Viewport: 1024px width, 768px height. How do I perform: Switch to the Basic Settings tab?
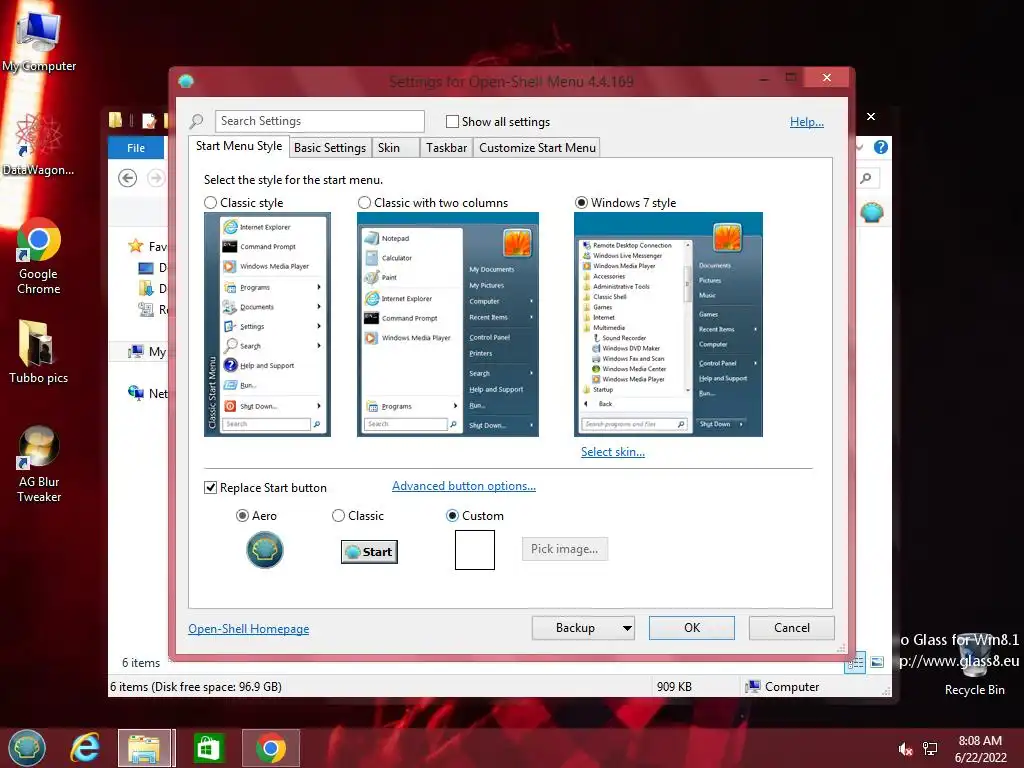(330, 148)
